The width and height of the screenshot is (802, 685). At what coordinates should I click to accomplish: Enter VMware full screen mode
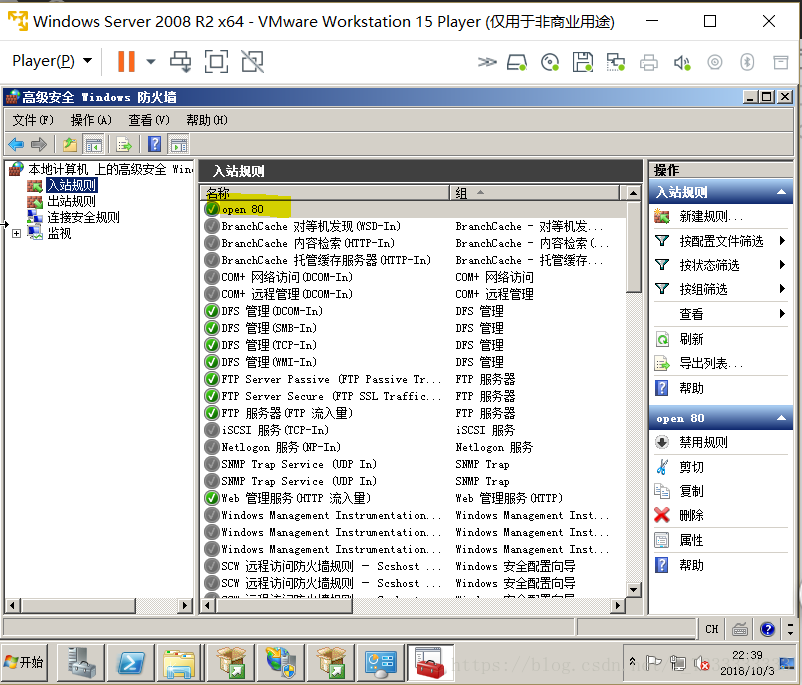pos(216,61)
